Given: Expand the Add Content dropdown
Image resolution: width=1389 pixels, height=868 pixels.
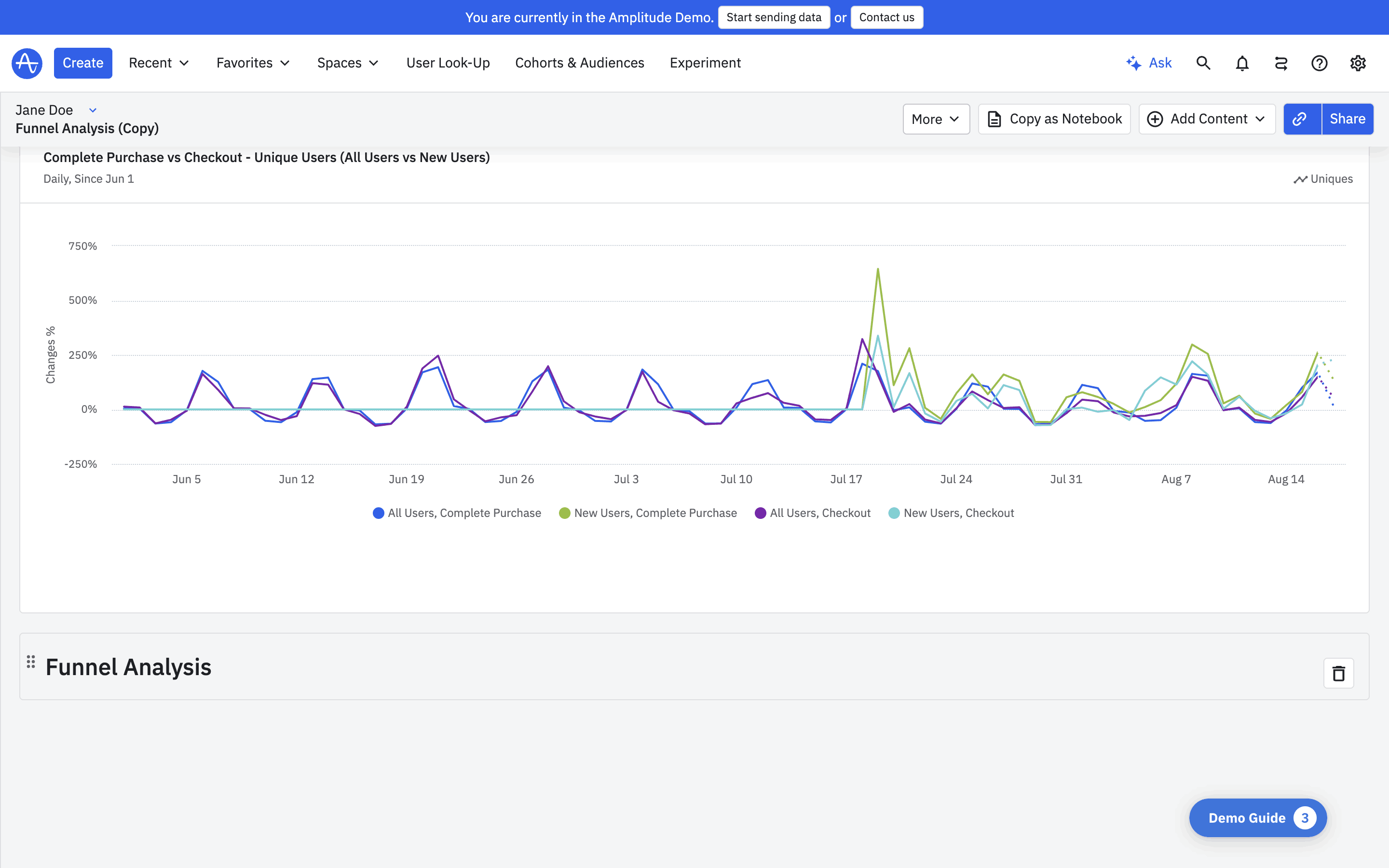Looking at the screenshot, I should pos(1207,119).
